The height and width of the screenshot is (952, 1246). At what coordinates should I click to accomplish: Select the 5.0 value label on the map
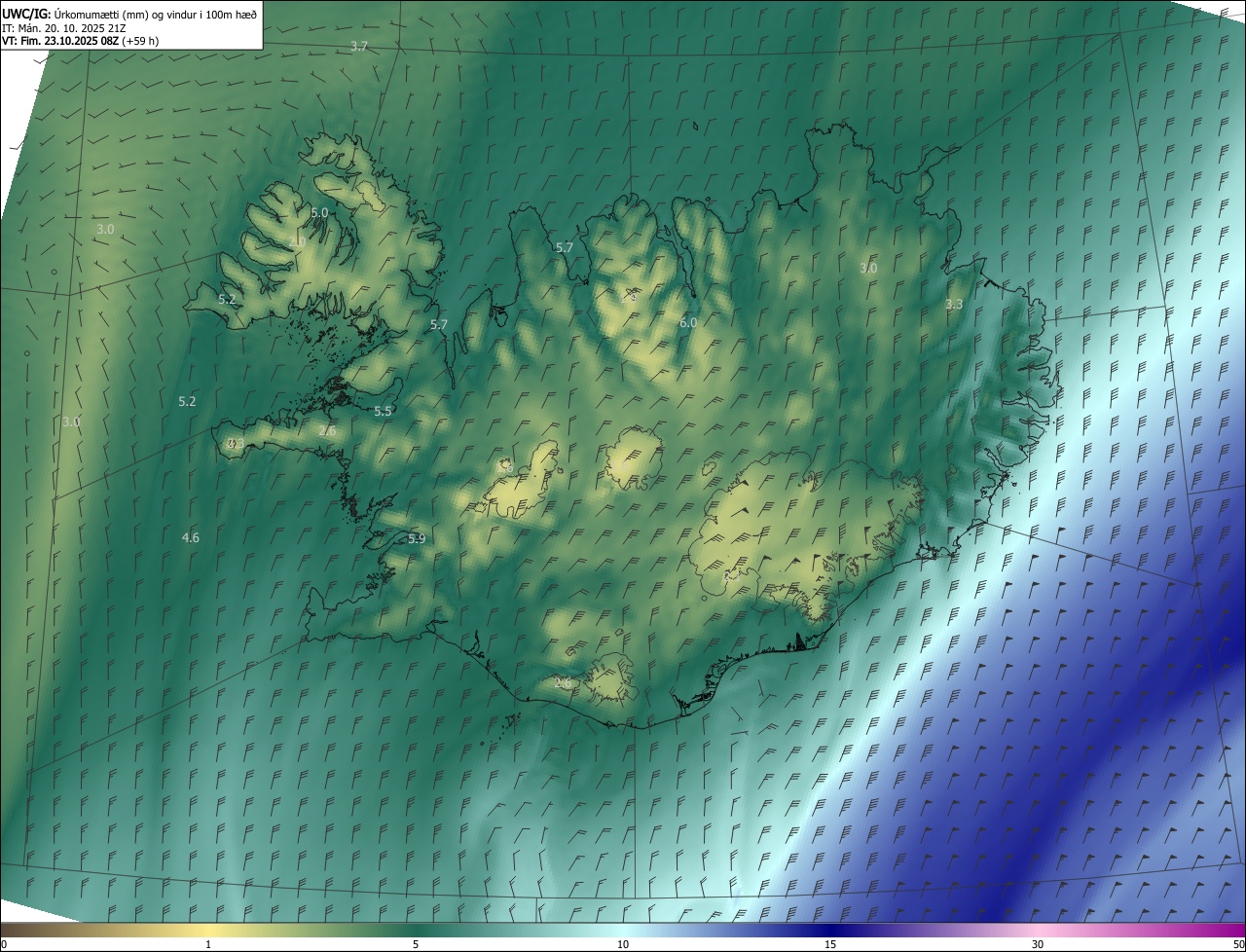click(319, 212)
